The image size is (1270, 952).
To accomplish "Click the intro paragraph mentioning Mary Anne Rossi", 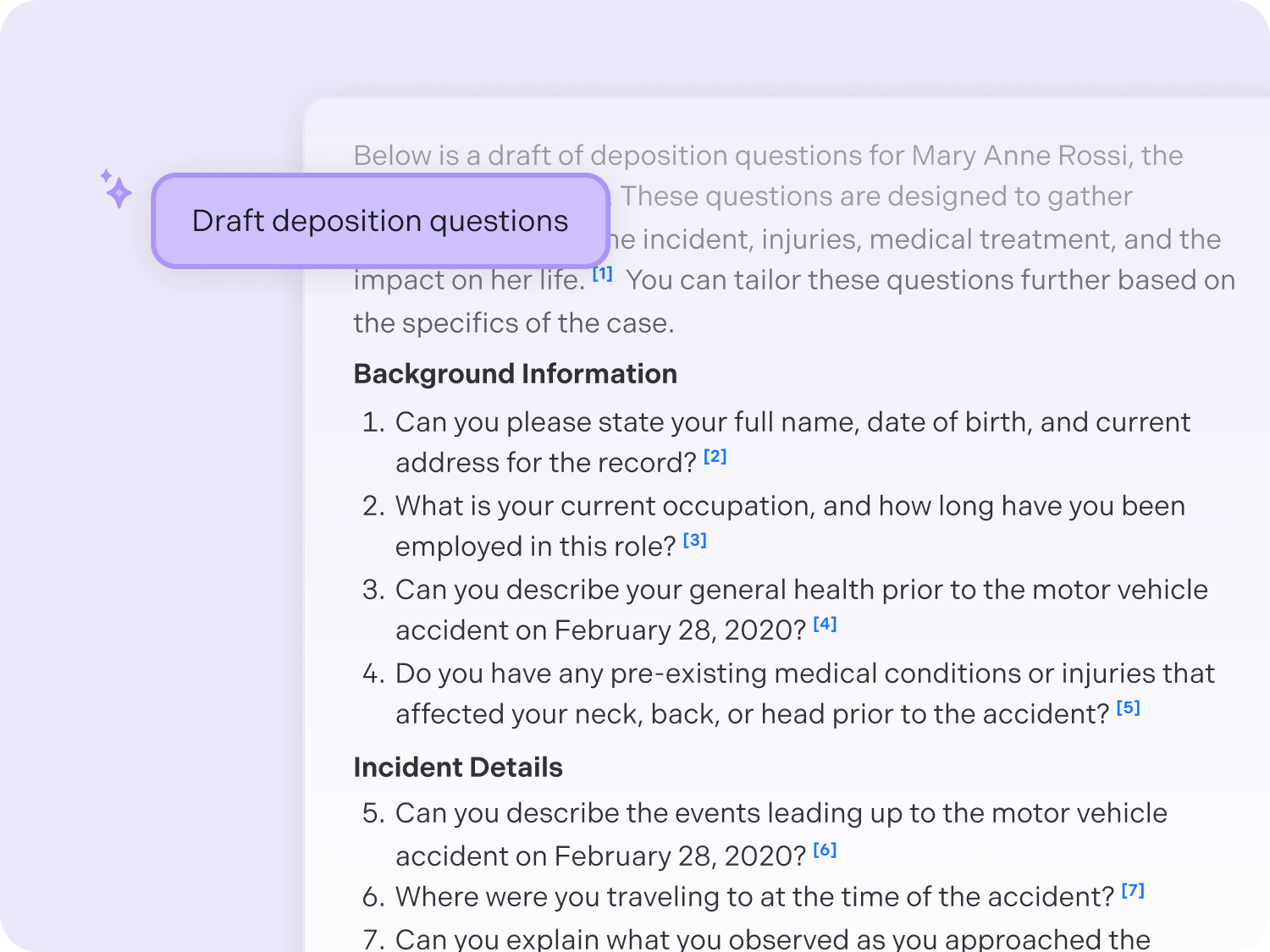I will pos(794,239).
